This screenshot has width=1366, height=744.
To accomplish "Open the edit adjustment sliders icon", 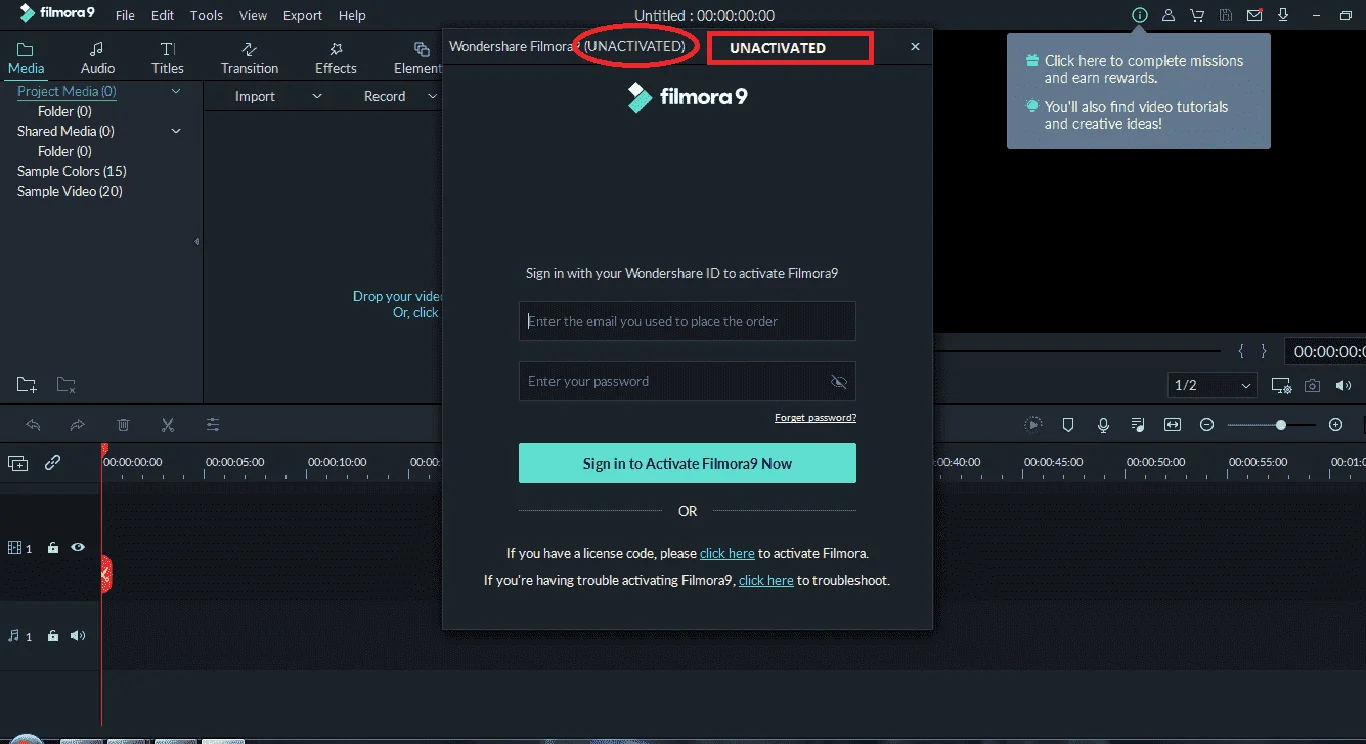I will tap(213, 424).
